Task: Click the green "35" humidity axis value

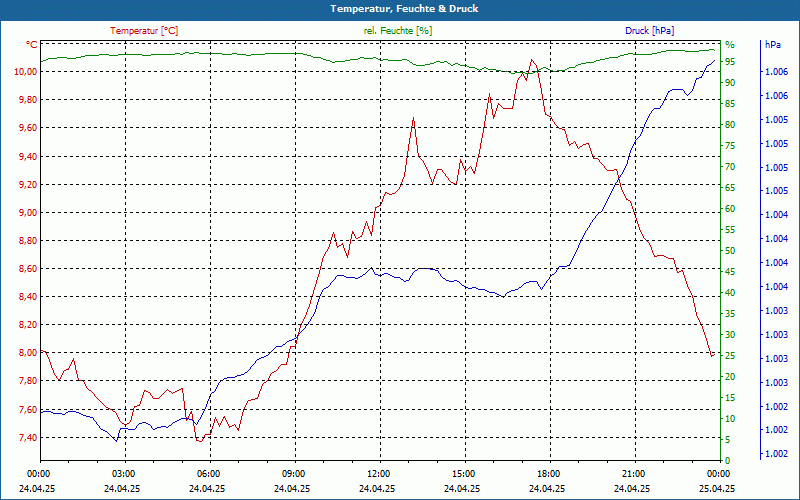Action: 730,314
